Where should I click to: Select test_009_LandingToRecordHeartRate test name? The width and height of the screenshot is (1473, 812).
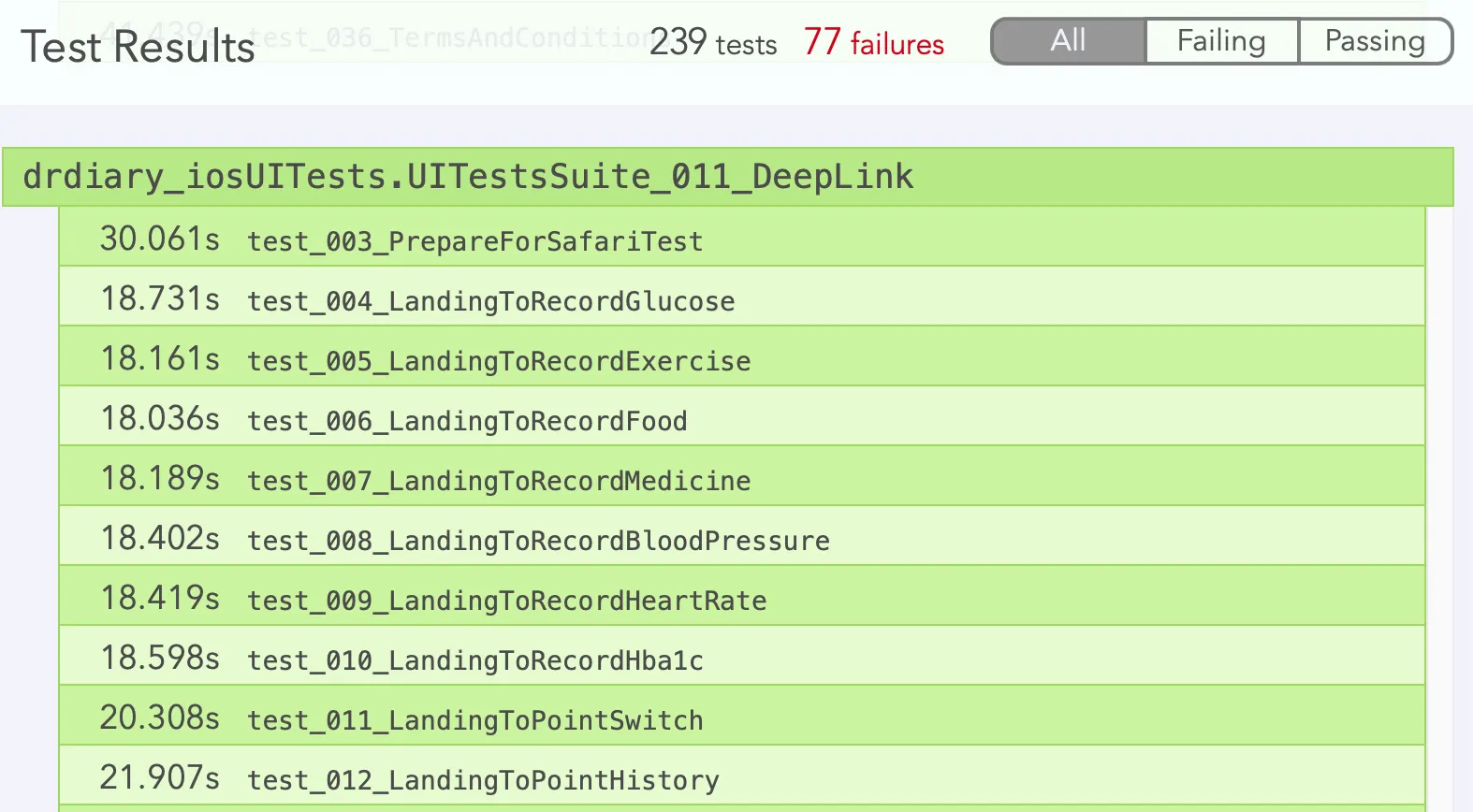coord(506,601)
